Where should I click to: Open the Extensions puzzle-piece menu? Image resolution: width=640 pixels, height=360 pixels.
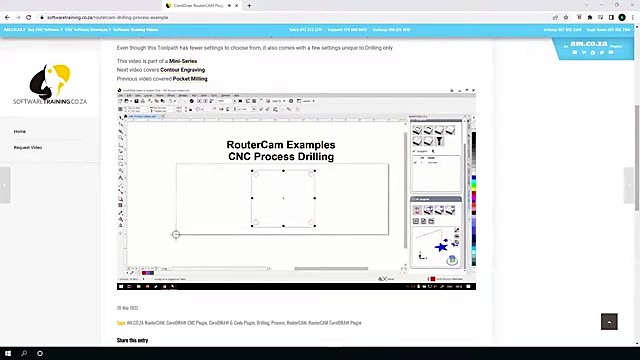tap(590, 18)
